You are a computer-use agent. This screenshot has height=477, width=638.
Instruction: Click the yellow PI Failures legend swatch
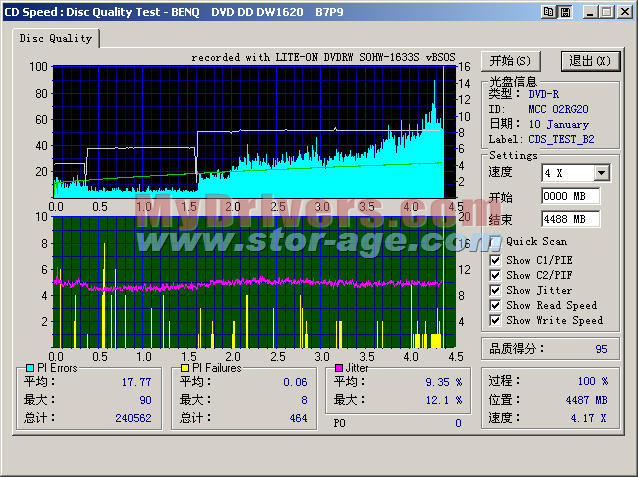(184, 368)
